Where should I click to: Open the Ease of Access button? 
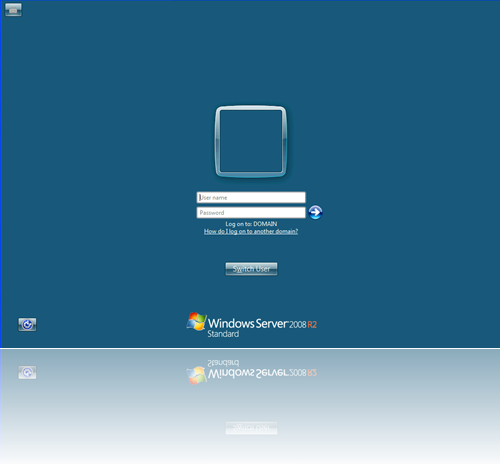click(27, 324)
